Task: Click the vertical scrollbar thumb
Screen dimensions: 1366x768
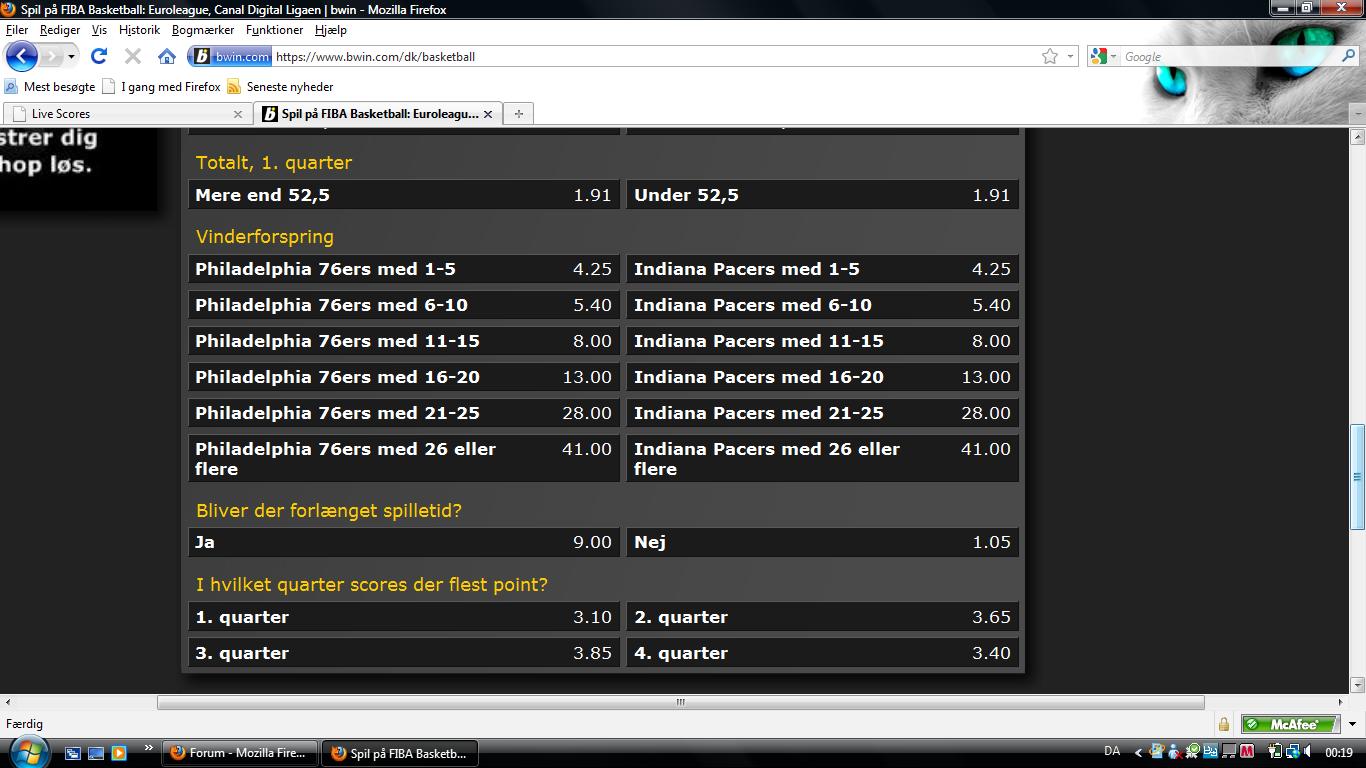Action: pyautogui.click(x=1357, y=476)
